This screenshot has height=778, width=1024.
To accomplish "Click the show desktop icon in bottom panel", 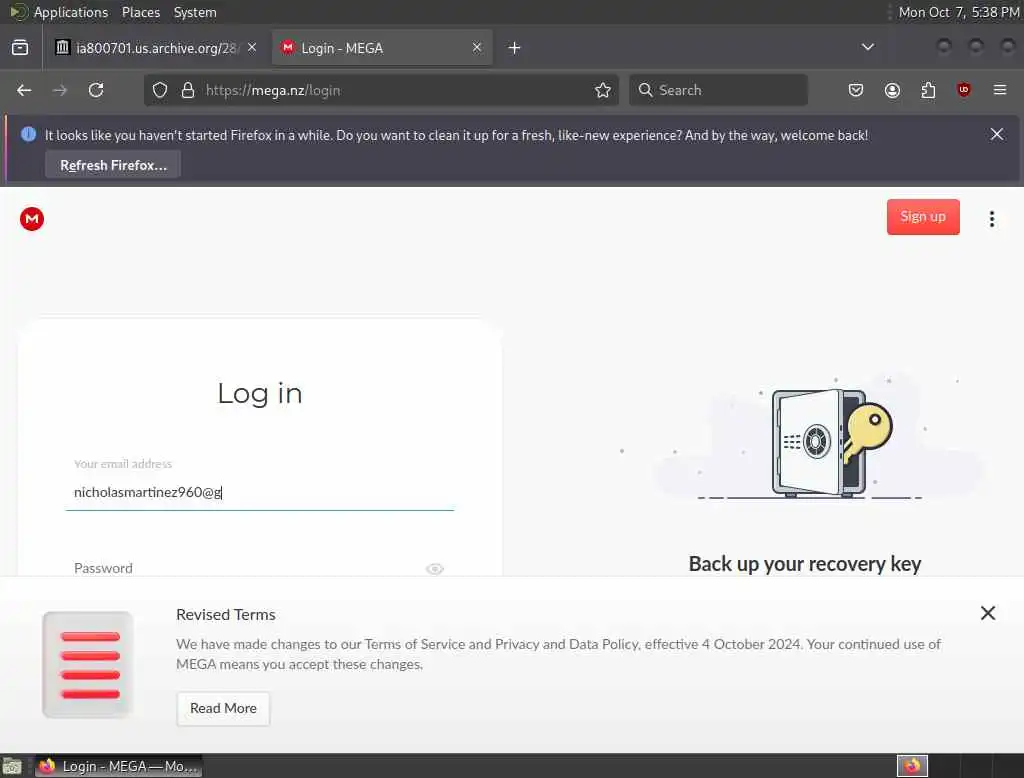I will pyautogui.click(x=12, y=766).
